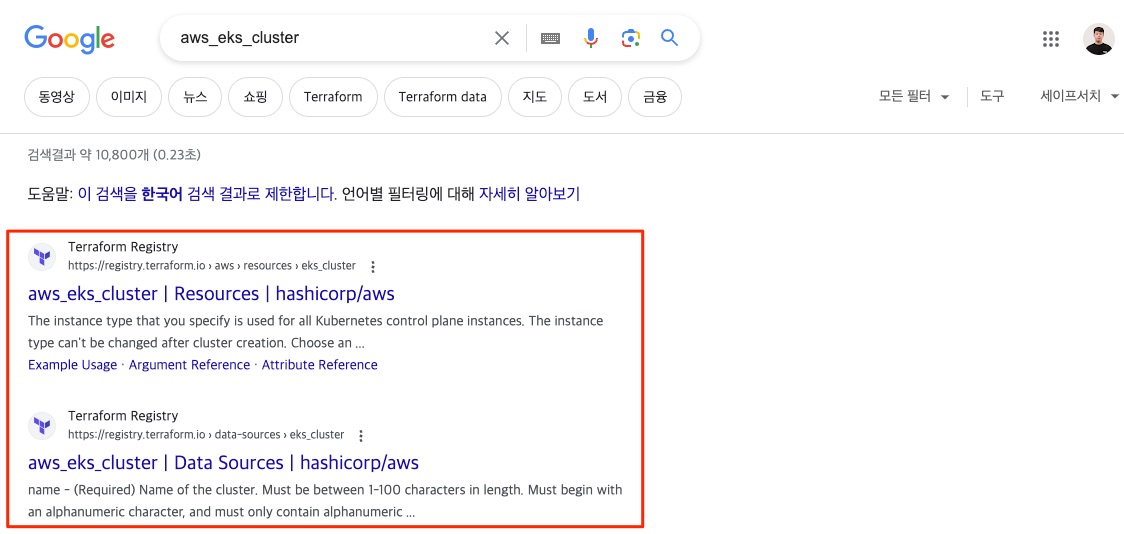The image size is (1124, 534).
Task: Click Terraform Registry name above Resources result
Action: click(x=123, y=247)
